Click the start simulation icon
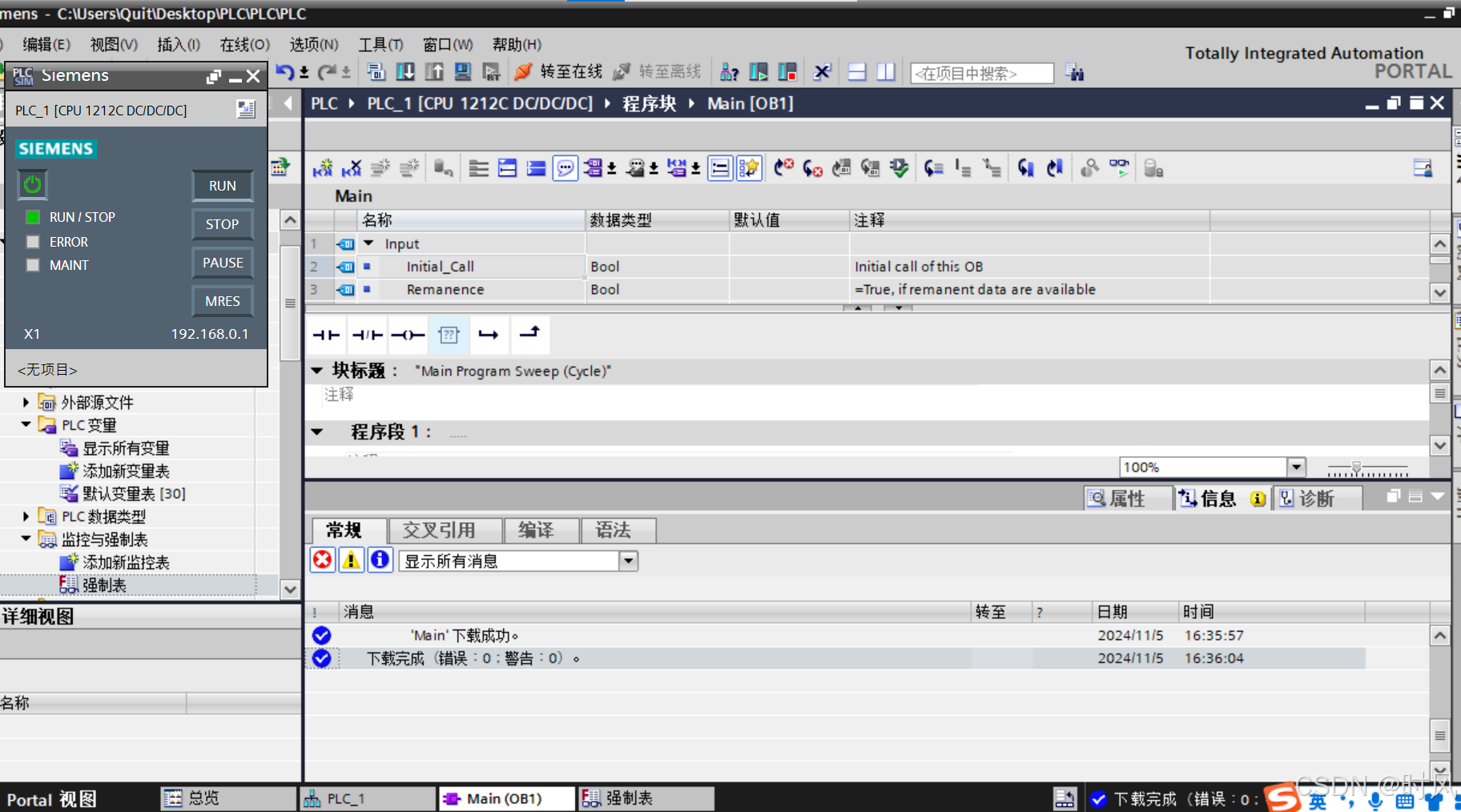This screenshot has width=1461, height=812. point(463,72)
